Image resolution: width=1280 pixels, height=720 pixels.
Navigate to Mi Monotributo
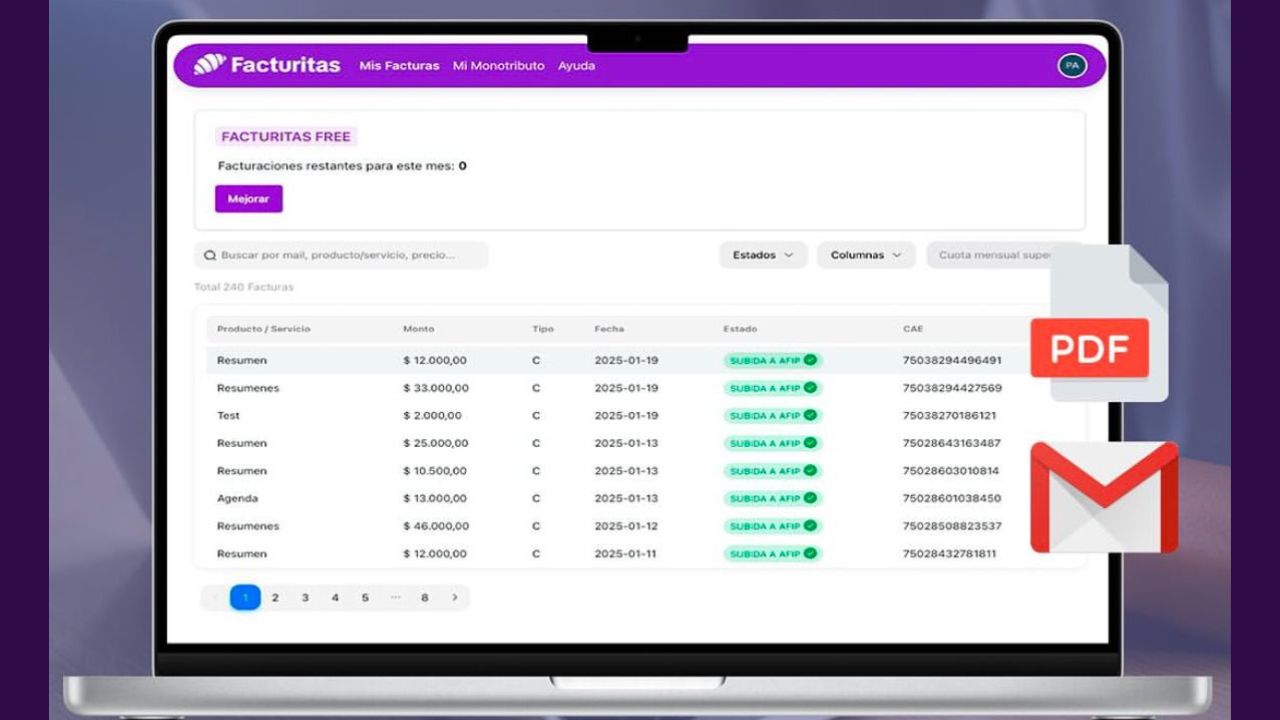[498, 66]
